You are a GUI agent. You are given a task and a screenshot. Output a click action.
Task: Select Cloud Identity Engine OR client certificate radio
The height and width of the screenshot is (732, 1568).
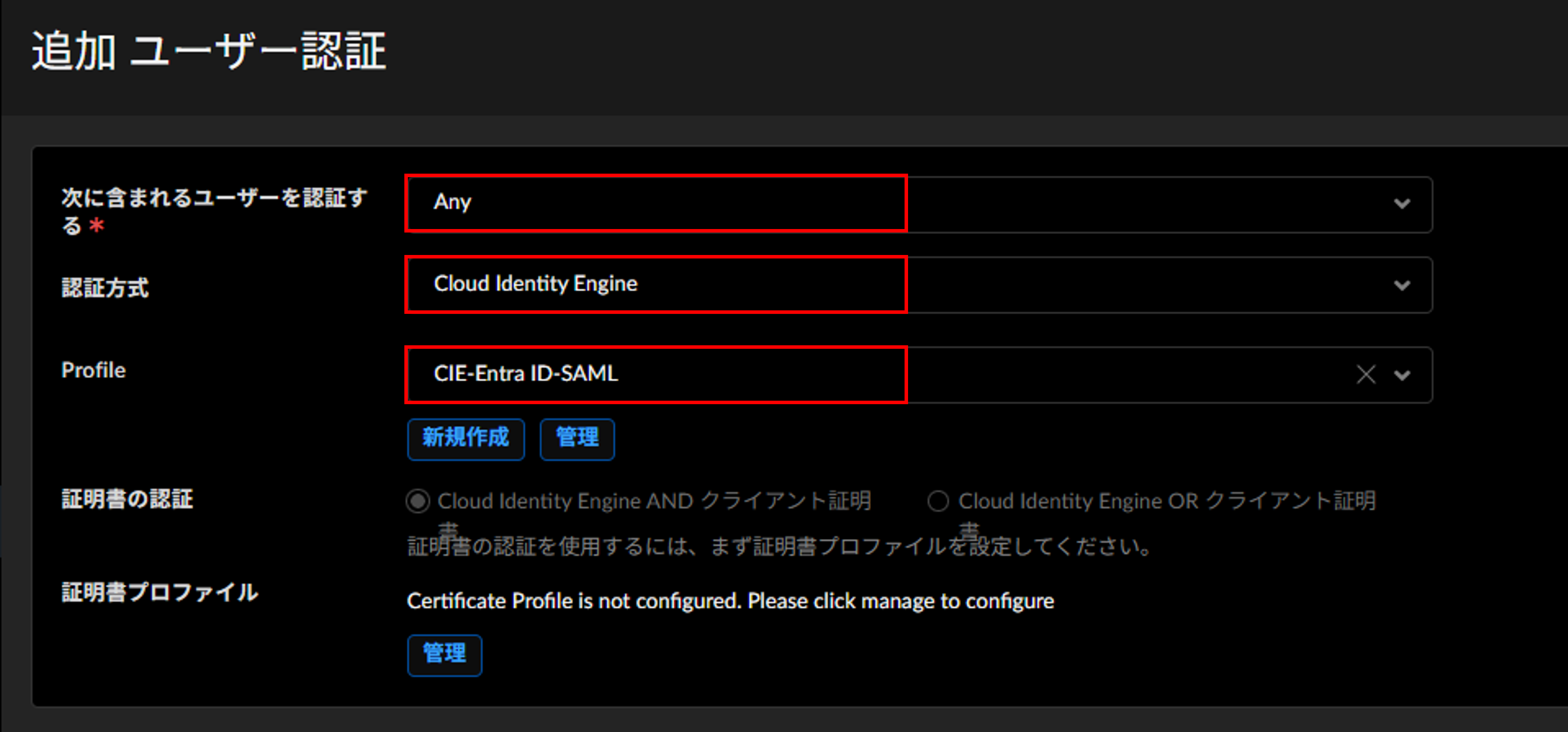pos(938,501)
